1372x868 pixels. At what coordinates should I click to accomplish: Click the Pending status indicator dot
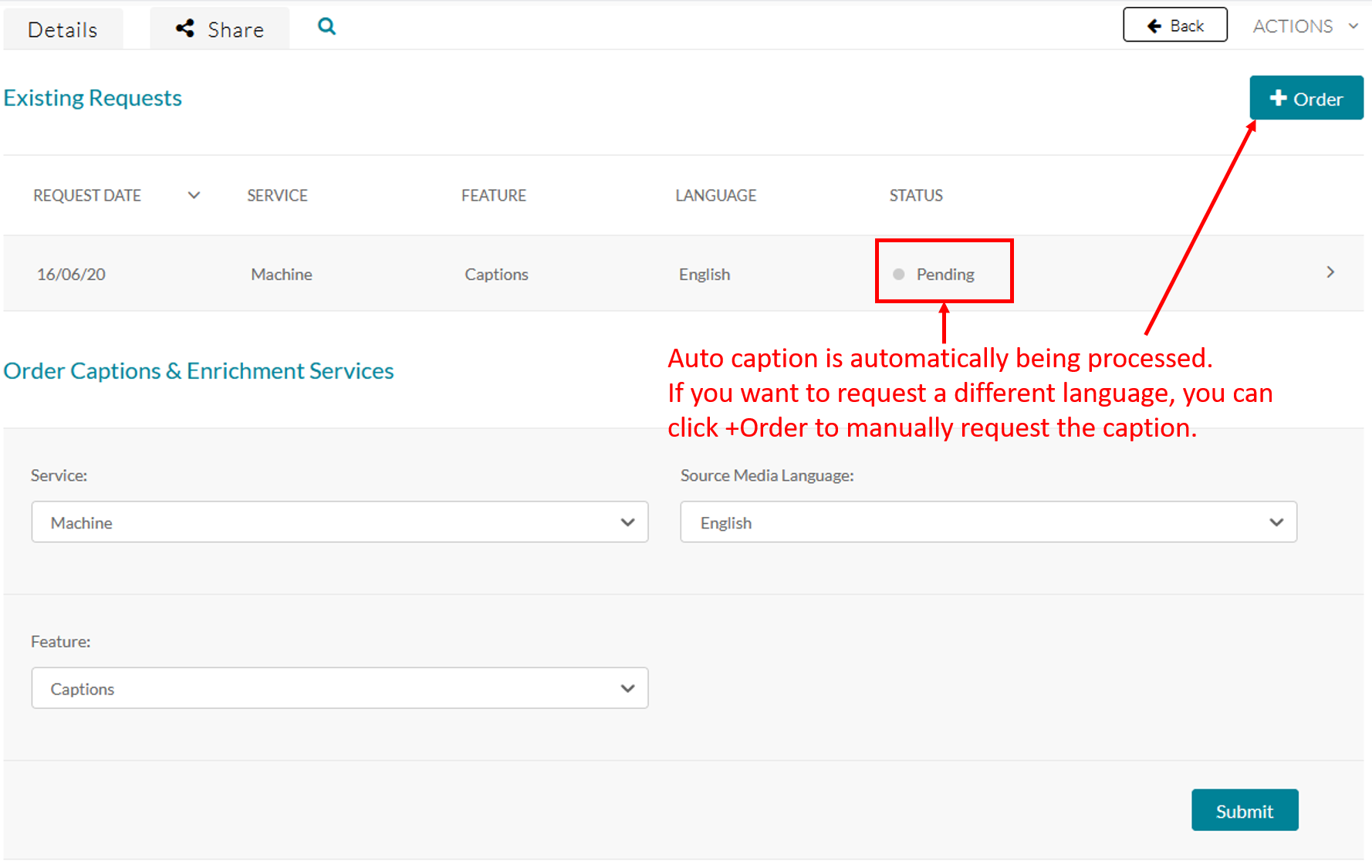[x=898, y=274]
